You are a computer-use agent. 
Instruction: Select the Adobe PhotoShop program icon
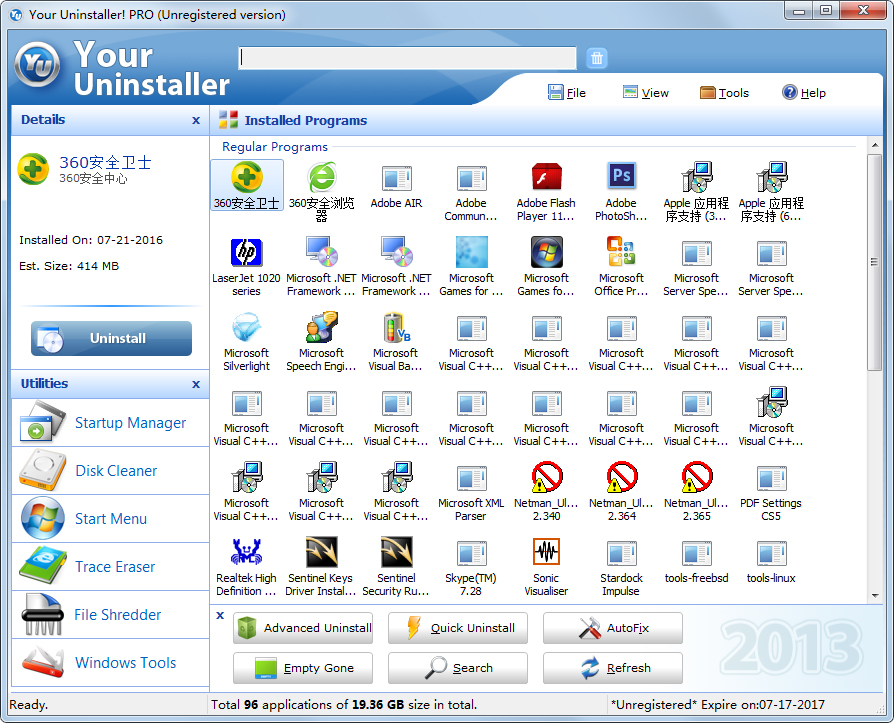(621, 178)
